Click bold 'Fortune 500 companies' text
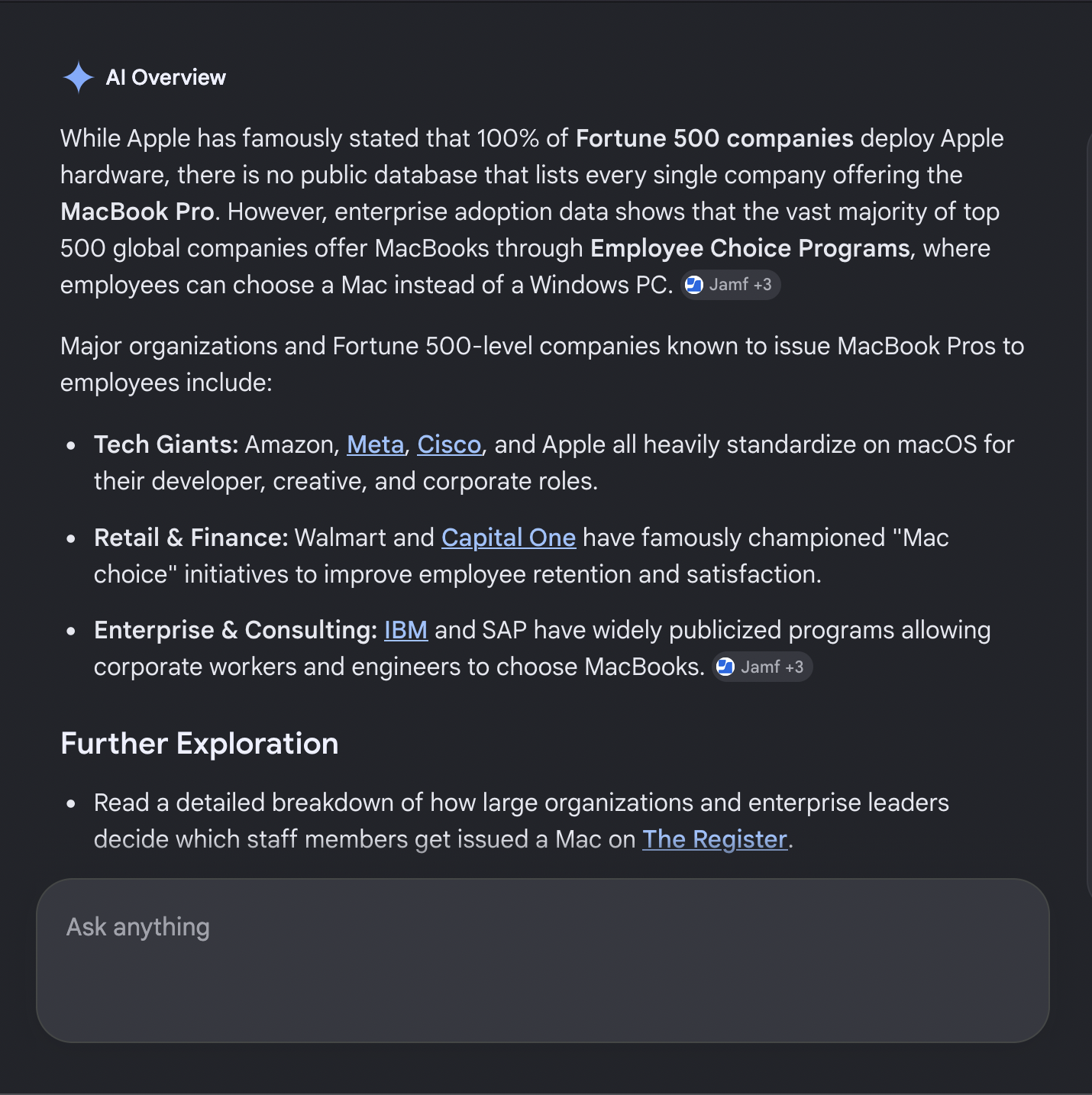 point(715,138)
